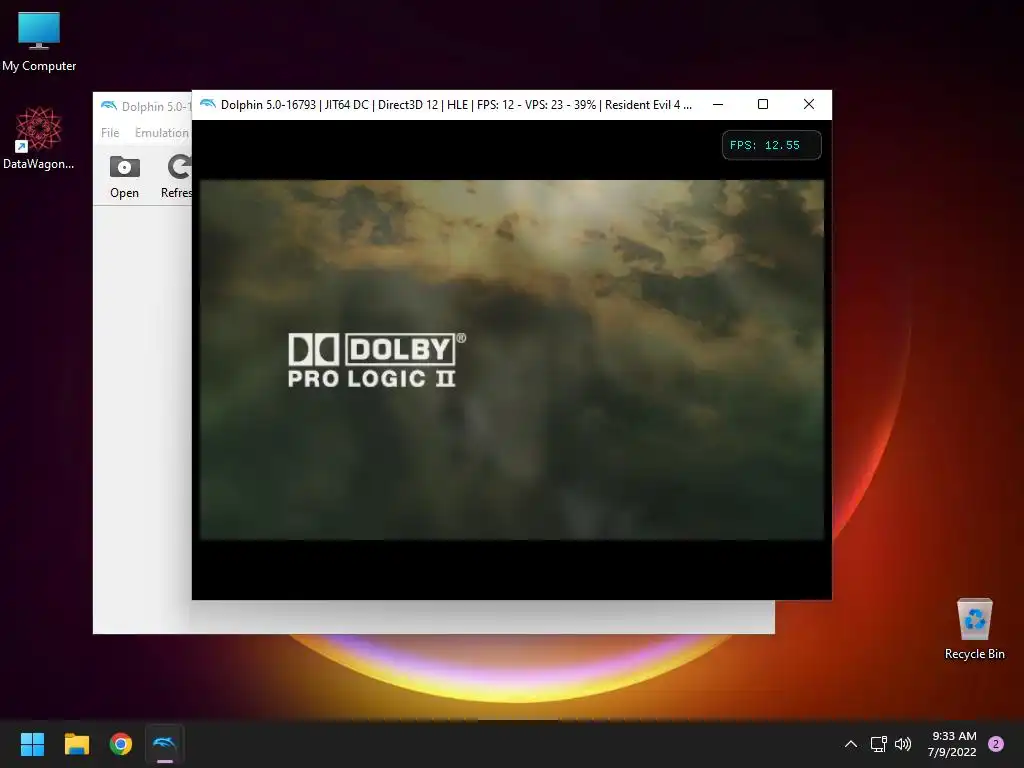
Task: Expand the hidden system tray icons chevron
Action: pos(850,744)
